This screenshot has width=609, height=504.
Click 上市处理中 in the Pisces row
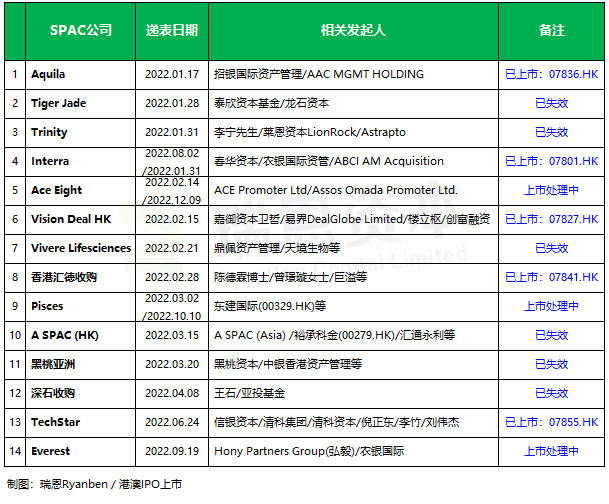[552, 306]
